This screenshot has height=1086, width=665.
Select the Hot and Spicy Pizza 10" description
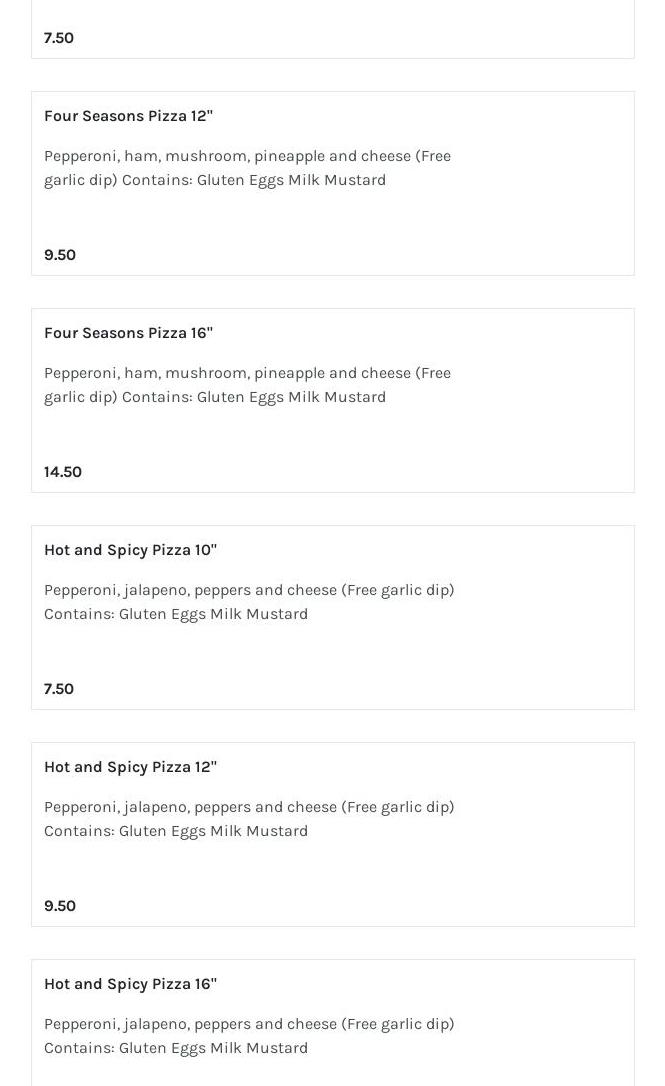249,602
